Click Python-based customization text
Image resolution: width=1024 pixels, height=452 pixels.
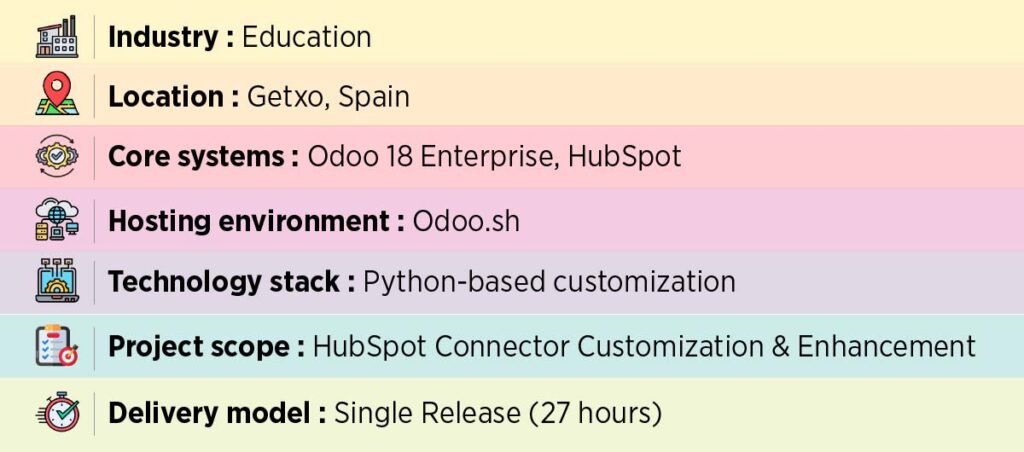(549, 282)
